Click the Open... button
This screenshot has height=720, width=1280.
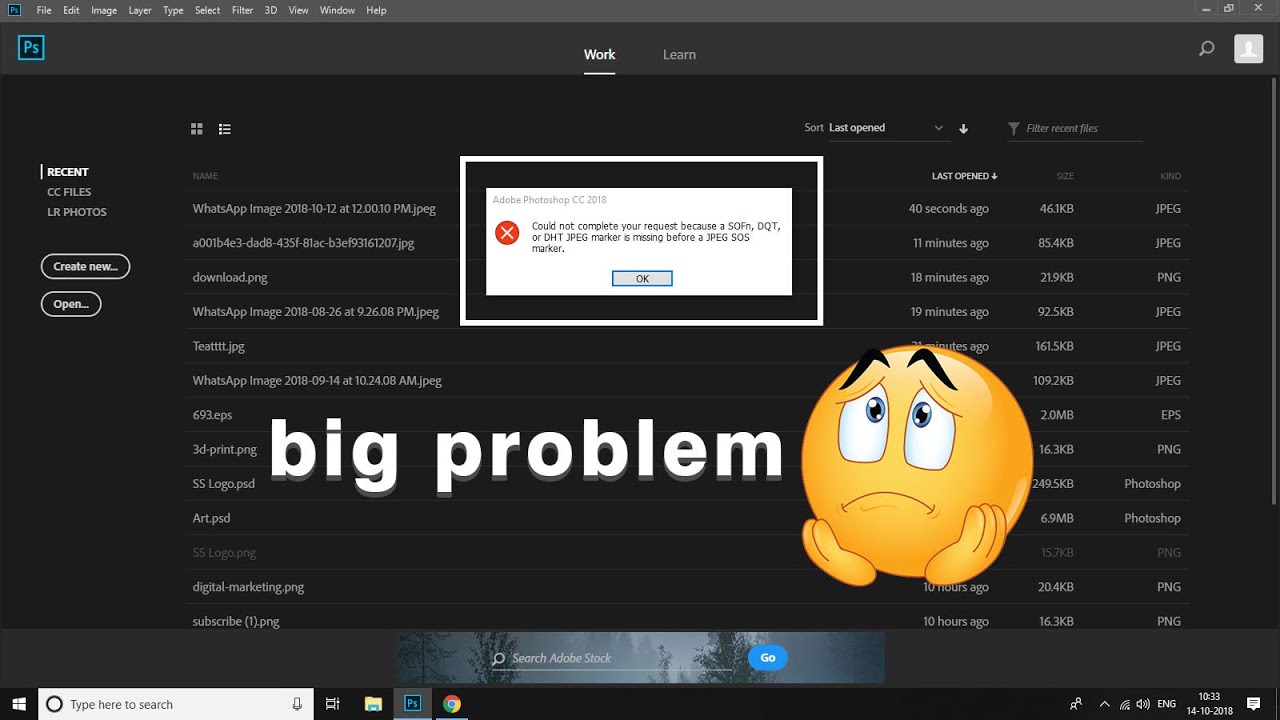(71, 304)
